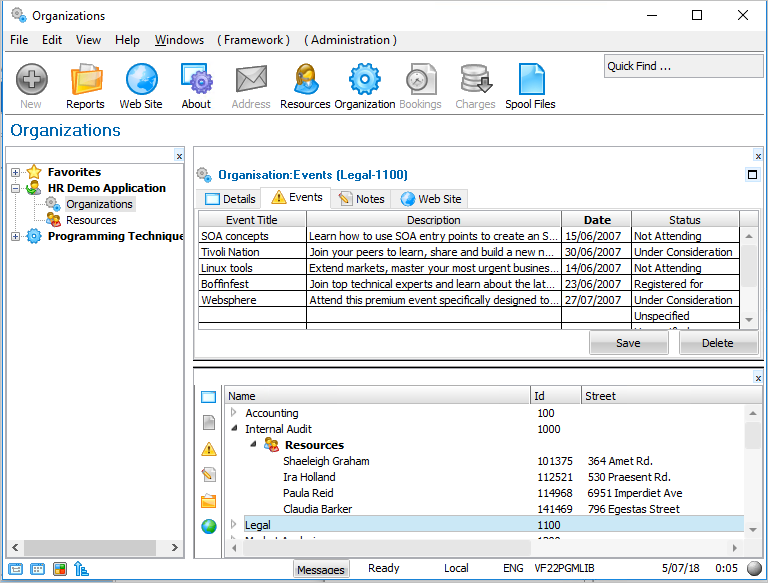Click into the Quick Find field

point(682,67)
